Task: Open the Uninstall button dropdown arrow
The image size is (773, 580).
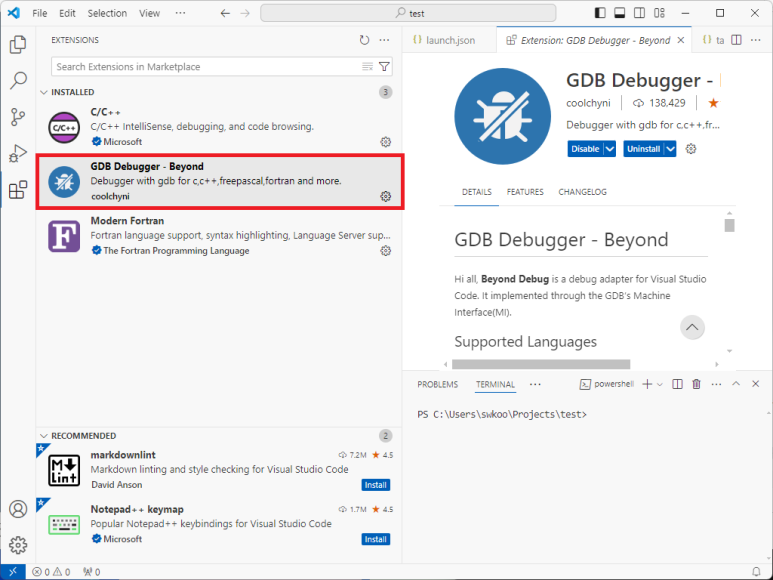Action: (x=670, y=149)
